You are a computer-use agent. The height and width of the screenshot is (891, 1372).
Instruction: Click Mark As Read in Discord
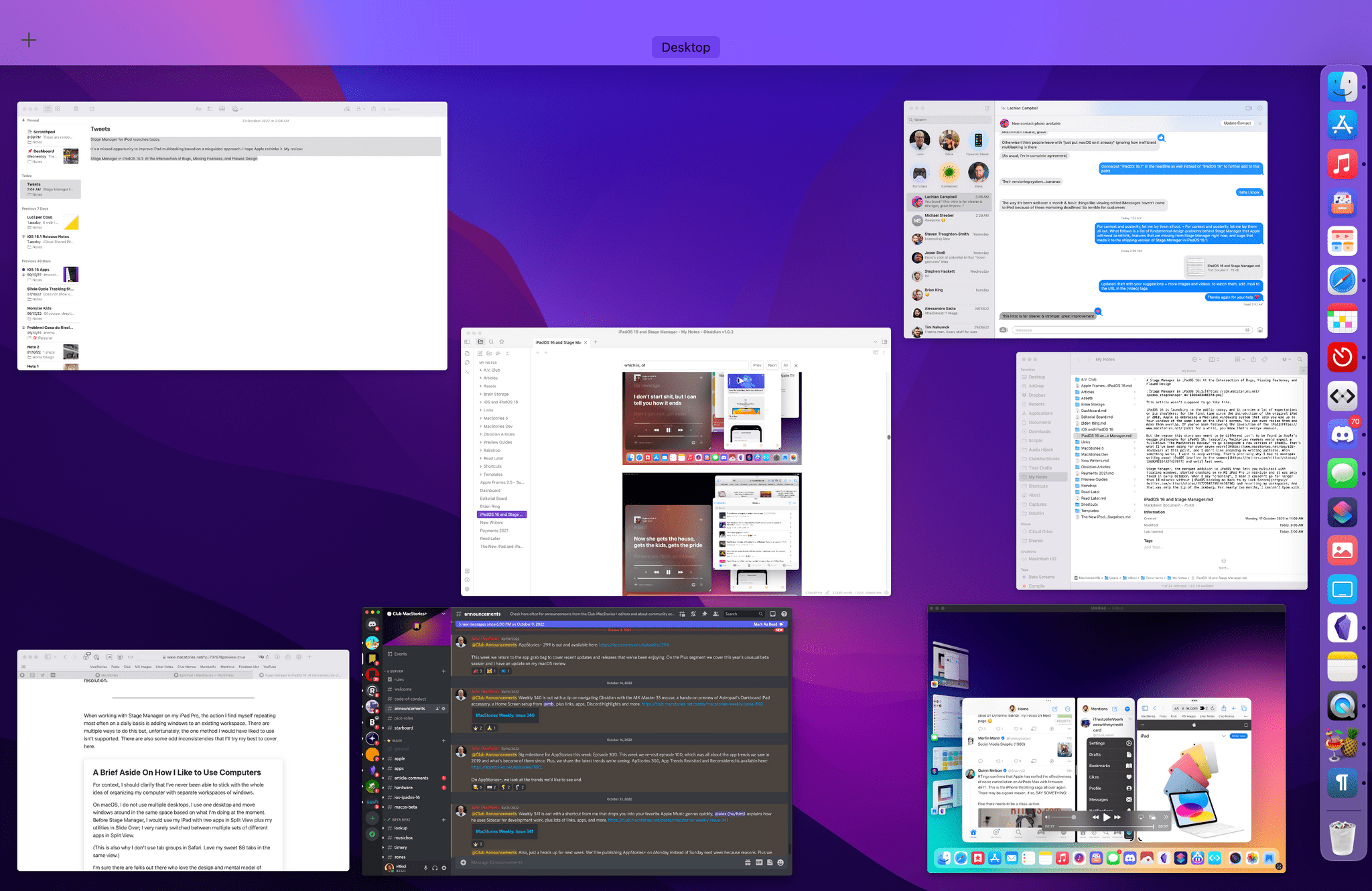point(768,624)
